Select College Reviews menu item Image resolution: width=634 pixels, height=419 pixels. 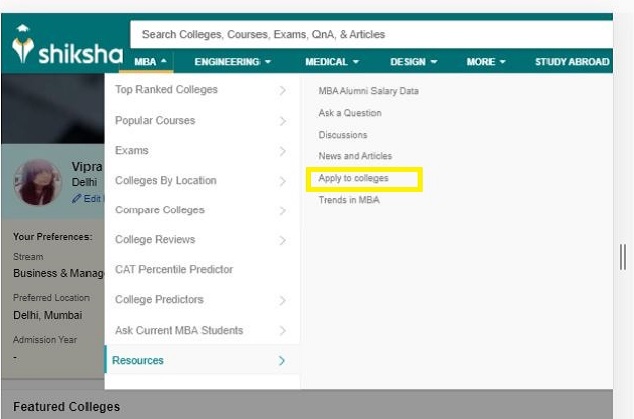coord(155,239)
